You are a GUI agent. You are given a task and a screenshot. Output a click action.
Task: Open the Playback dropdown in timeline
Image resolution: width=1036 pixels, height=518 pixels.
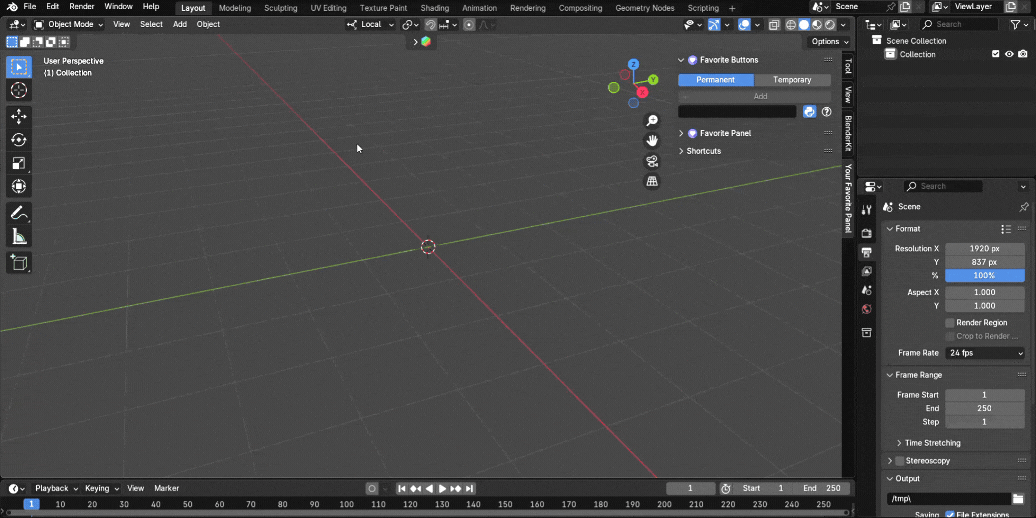click(x=56, y=488)
